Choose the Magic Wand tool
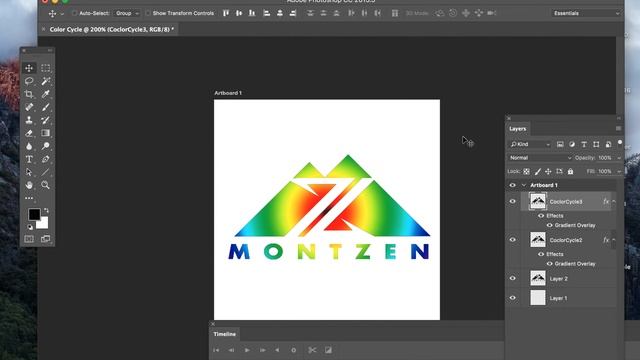This screenshot has width=640, height=360. [x=45, y=81]
